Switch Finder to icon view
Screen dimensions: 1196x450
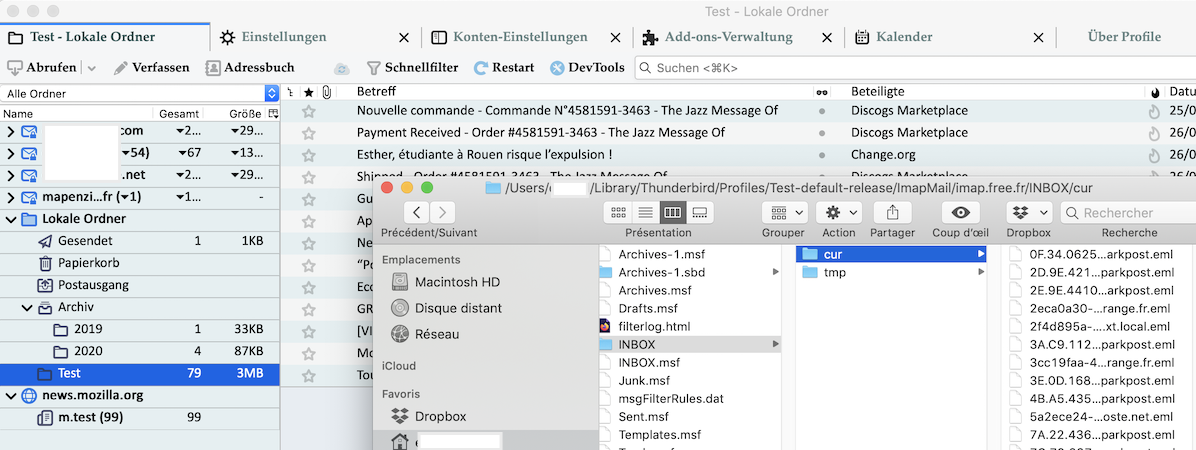pyautogui.click(x=619, y=212)
